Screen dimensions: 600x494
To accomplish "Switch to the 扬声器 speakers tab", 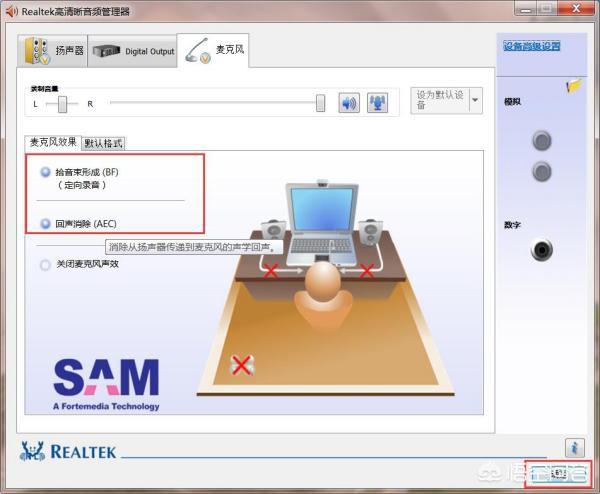I will coord(52,51).
